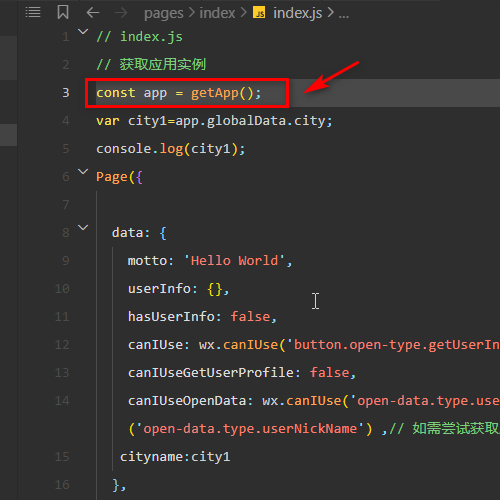Image resolution: width=500 pixels, height=500 pixels.
Task: Click the 'Hello World' string
Action: 234,261
